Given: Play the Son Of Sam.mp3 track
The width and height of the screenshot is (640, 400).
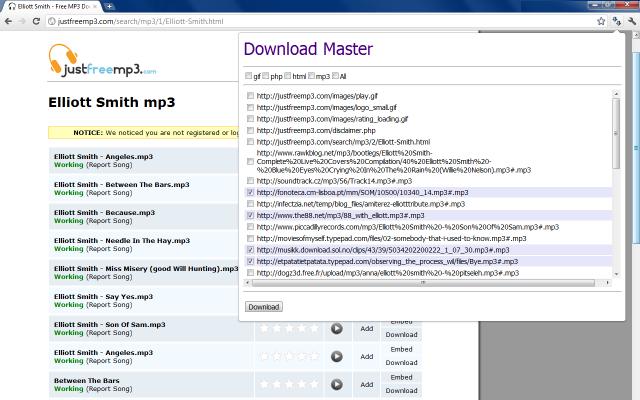Looking at the screenshot, I should tap(336, 329).
